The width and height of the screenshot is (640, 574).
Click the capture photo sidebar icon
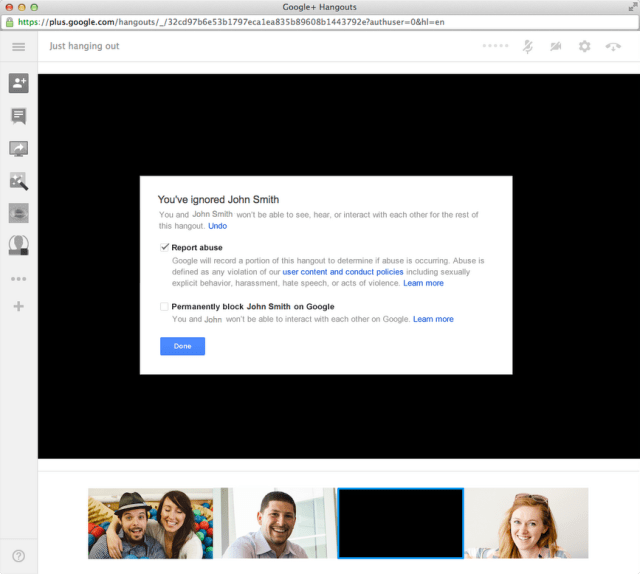[x=18, y=181]
